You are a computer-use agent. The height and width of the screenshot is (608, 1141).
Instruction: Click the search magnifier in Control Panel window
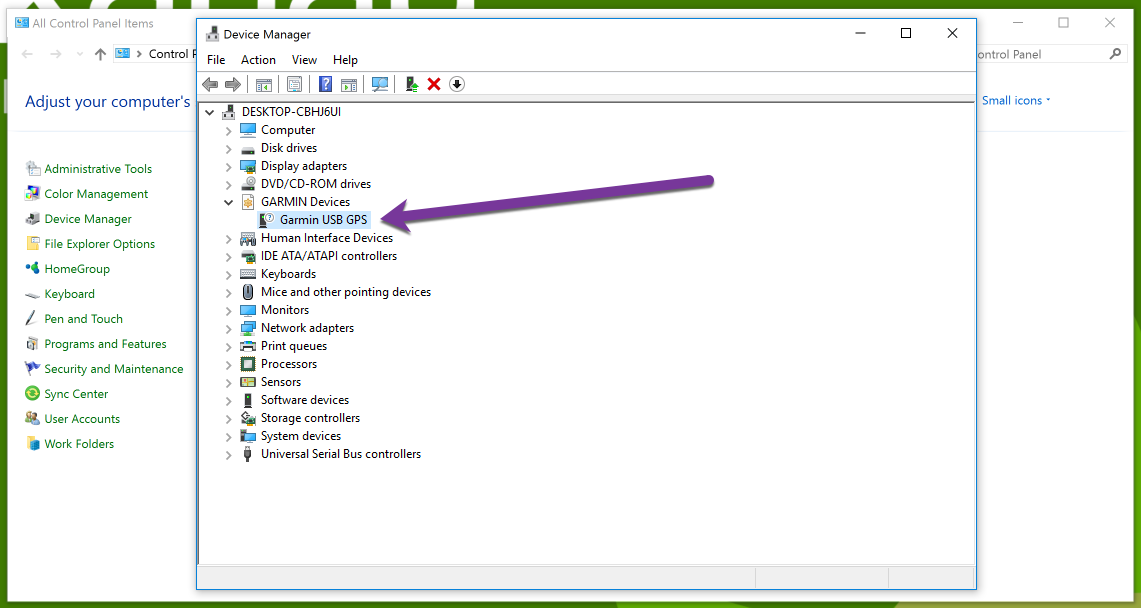point(1115,54)
